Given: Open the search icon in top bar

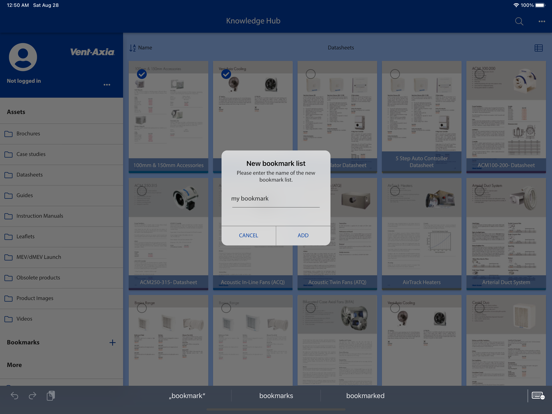Looking at the screenshot, I should [x=519, y=21].
